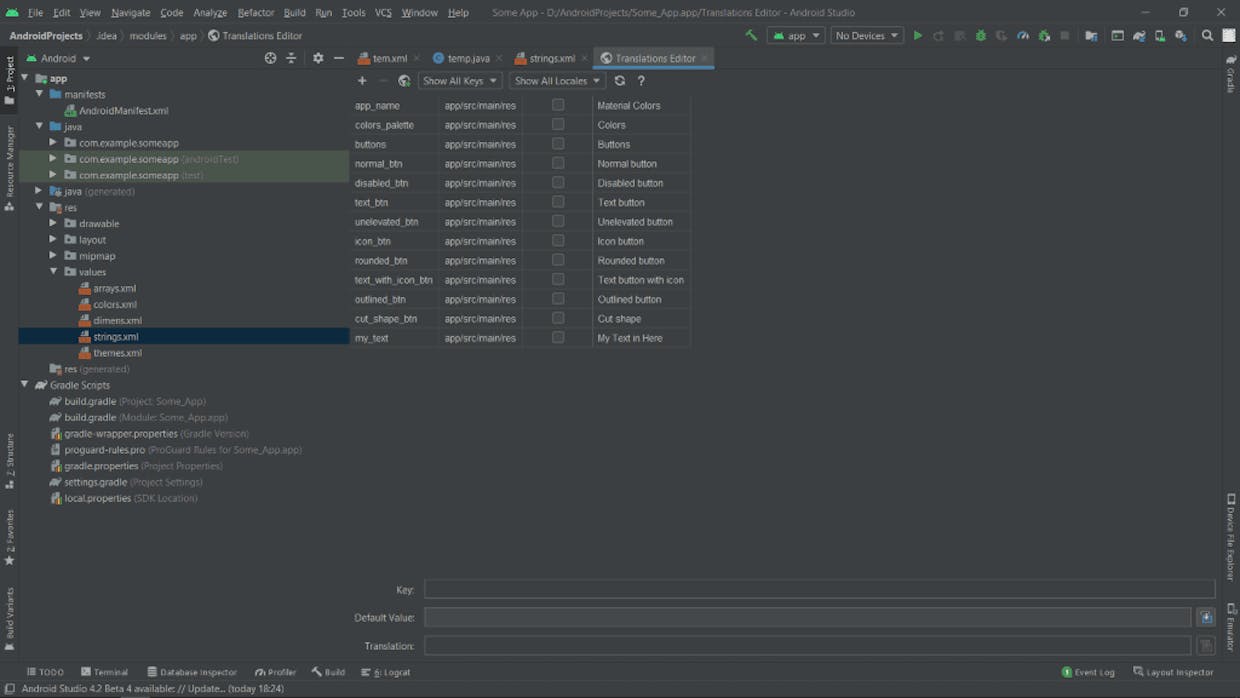The height and width of the screenshot is (698, 1240).
Task: Click the Default Value input field
Action: click(807, 617)
